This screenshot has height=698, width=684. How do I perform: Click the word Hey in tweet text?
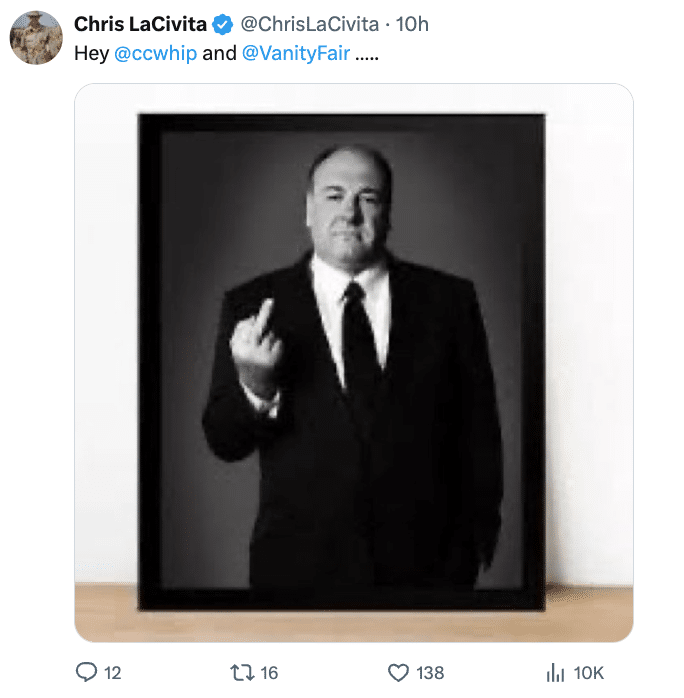[x=91, y=53]
